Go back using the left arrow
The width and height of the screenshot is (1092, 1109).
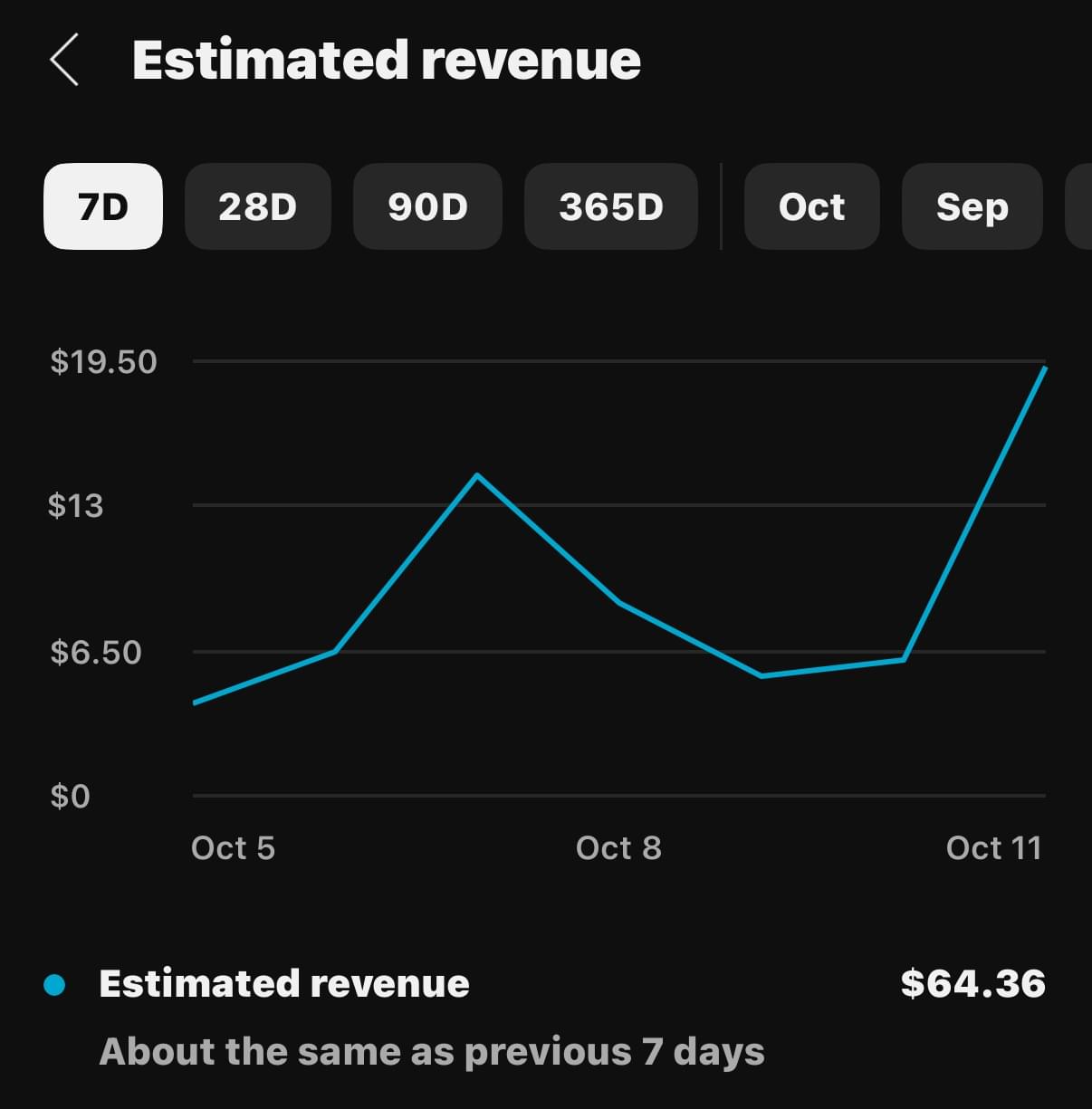pyautogui.click(x=64, y=60)
